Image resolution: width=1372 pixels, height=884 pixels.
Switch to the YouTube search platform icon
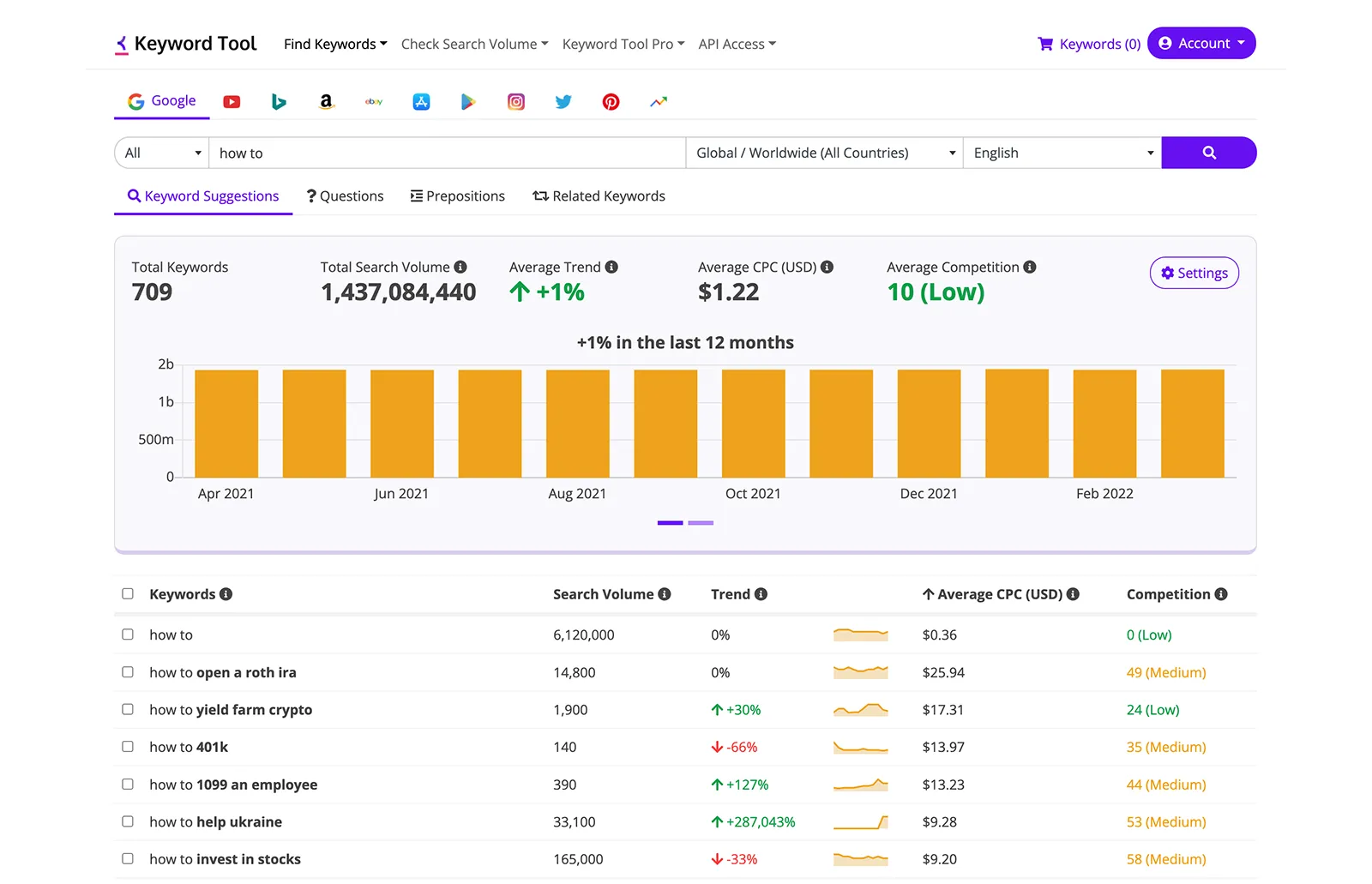point(232,102)
